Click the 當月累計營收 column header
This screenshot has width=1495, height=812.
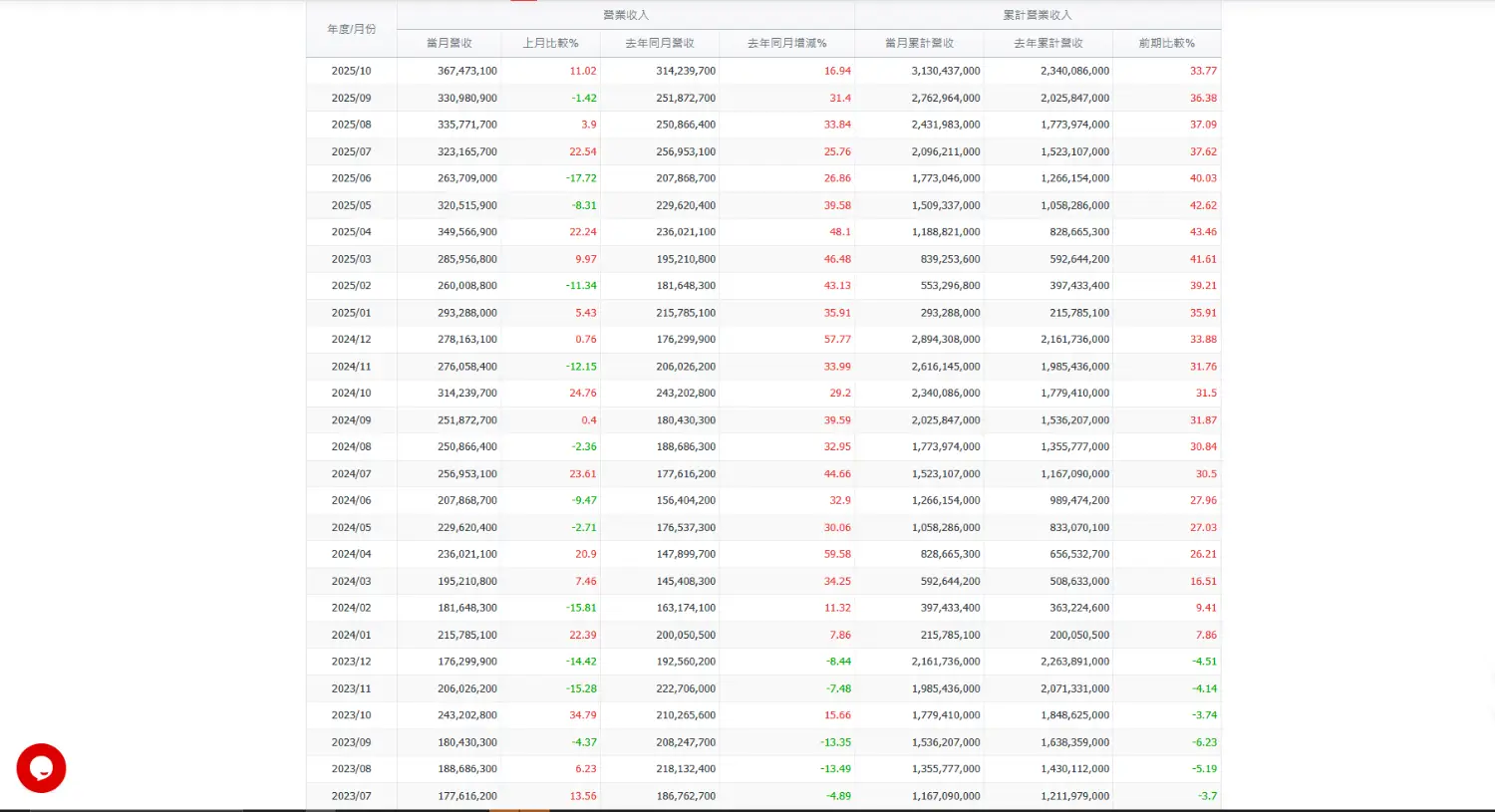tap(919, 43)
